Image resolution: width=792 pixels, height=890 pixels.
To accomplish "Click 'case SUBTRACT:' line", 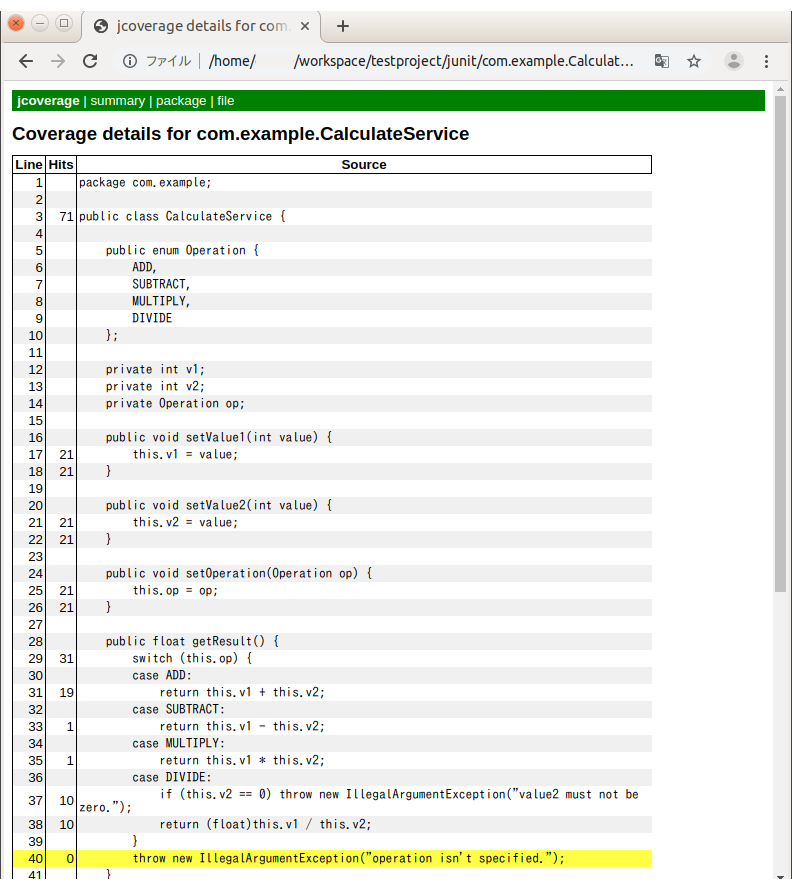I will 179,710.
